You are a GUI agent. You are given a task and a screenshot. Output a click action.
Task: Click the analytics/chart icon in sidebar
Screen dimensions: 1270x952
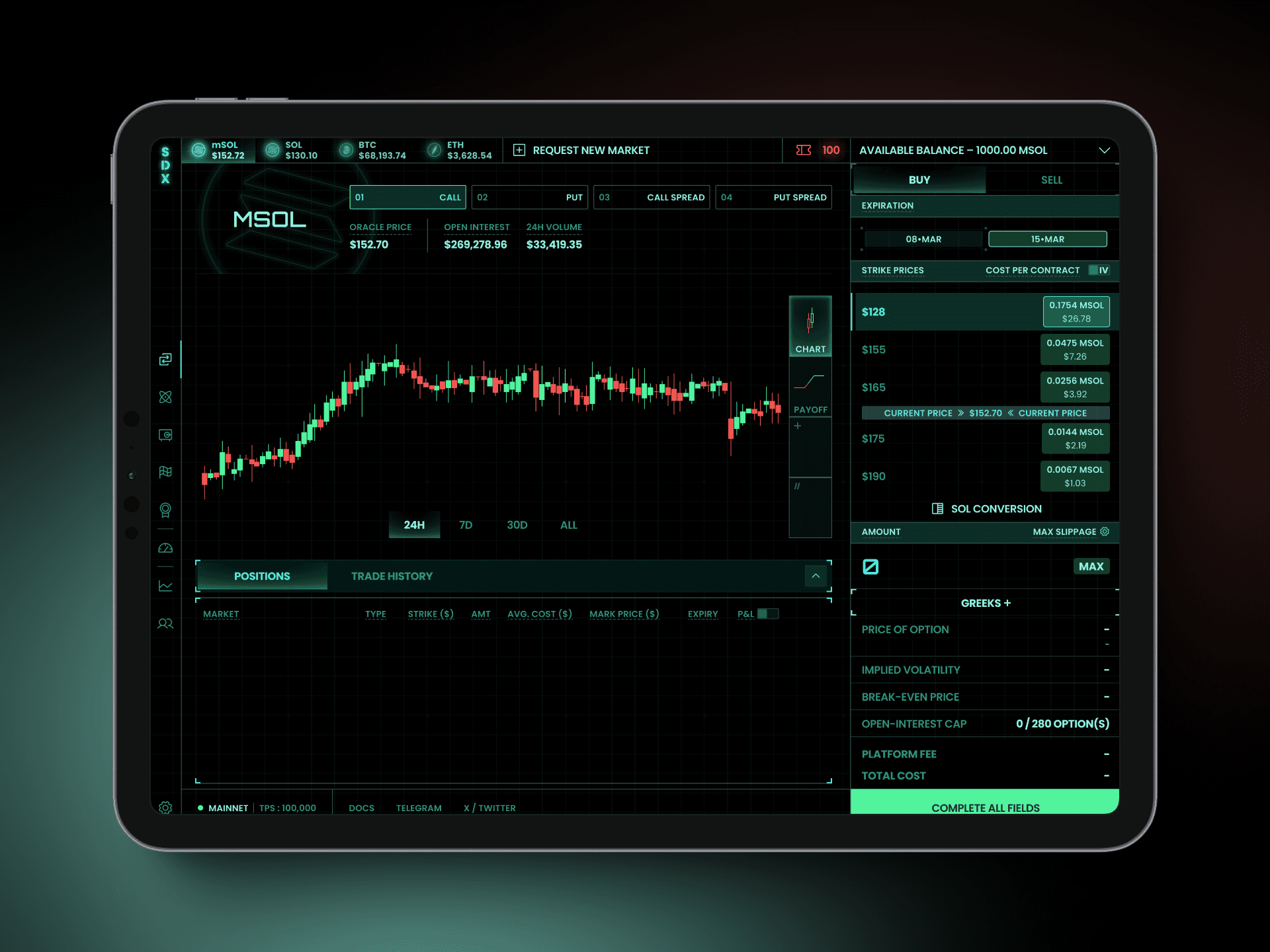coord(165,585)
